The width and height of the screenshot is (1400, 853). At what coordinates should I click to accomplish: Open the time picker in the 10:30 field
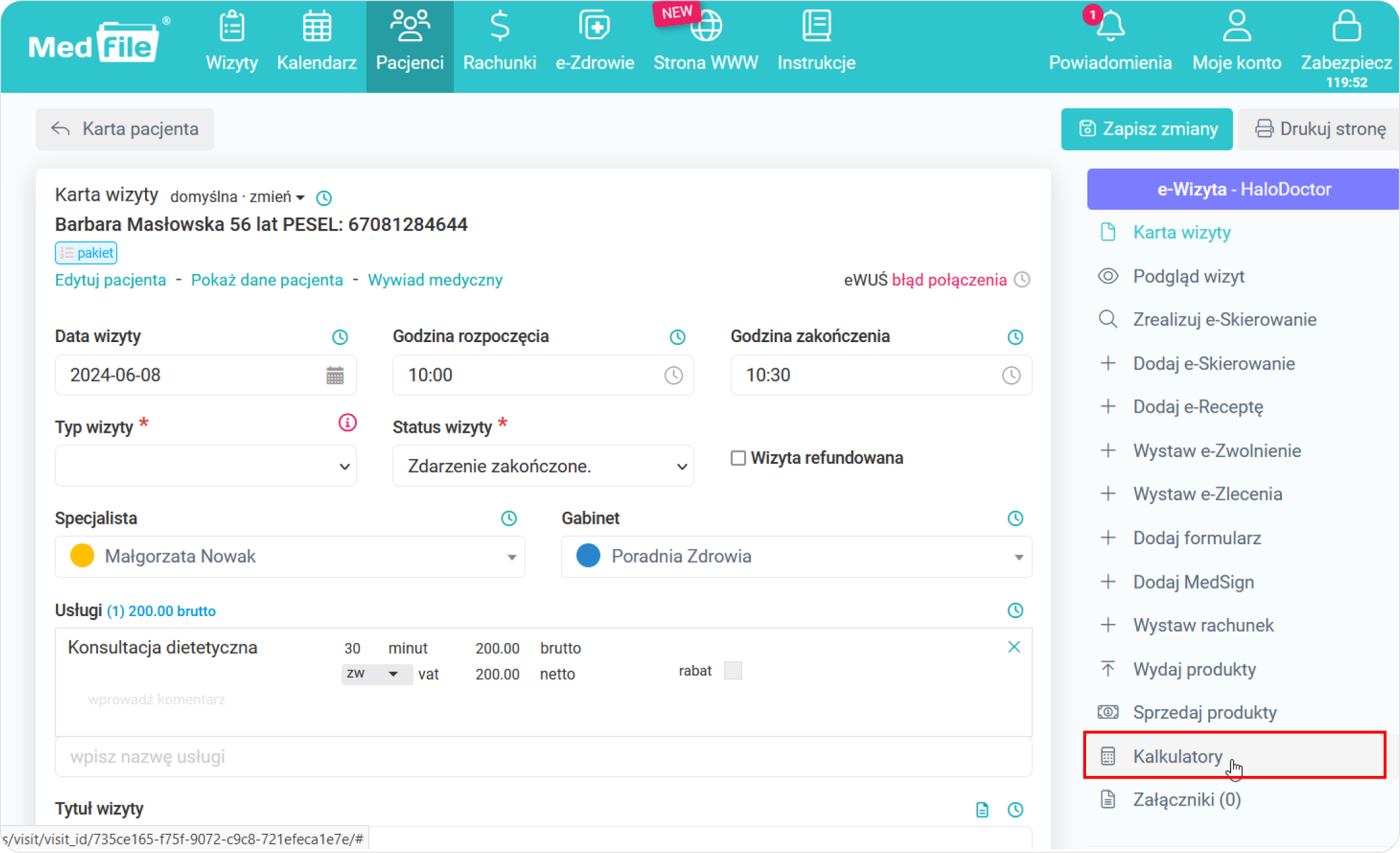[1011, 375]
